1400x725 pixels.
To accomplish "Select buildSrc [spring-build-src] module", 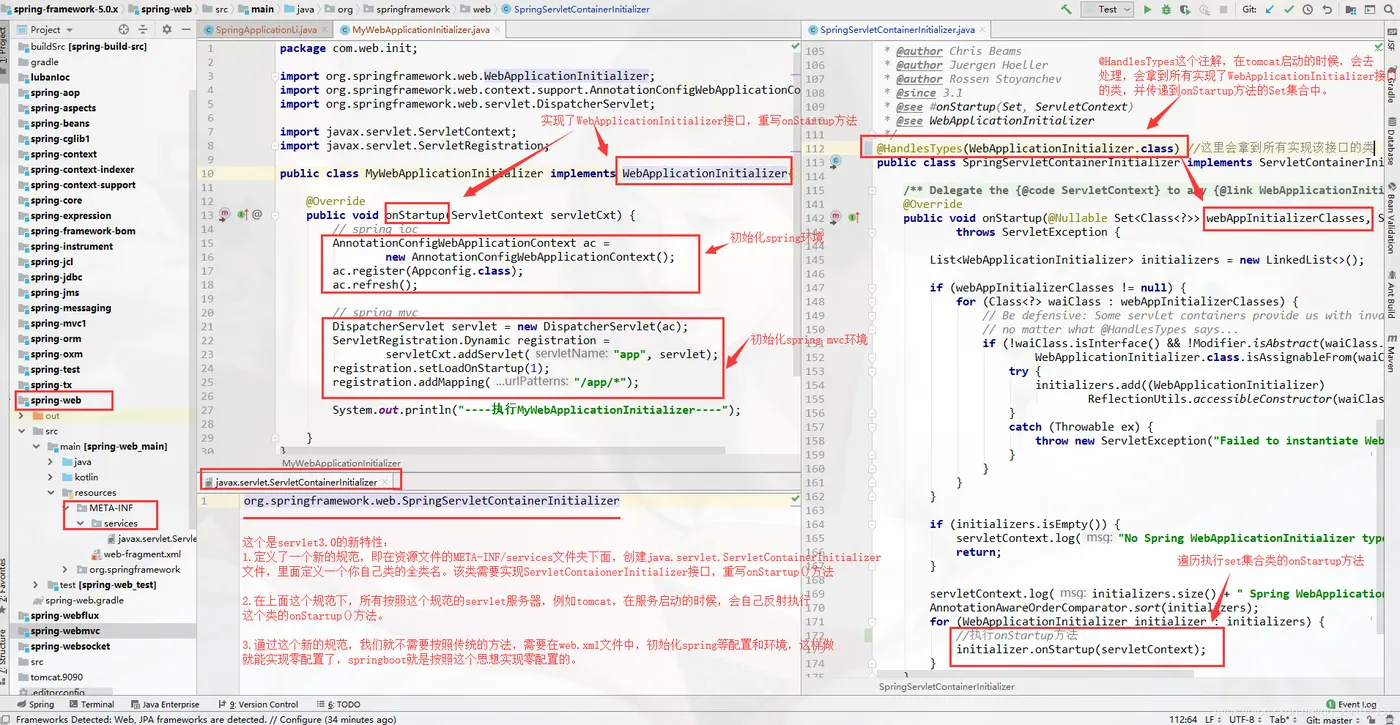I will coord(80,47).
